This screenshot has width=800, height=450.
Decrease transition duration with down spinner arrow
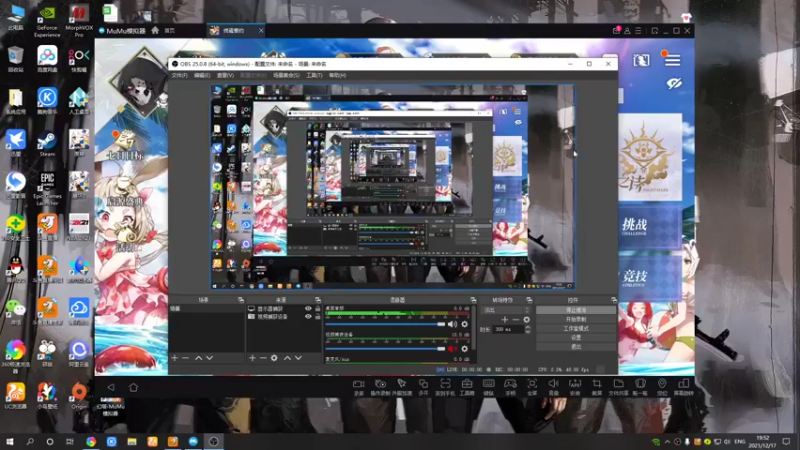coord(528,332)
